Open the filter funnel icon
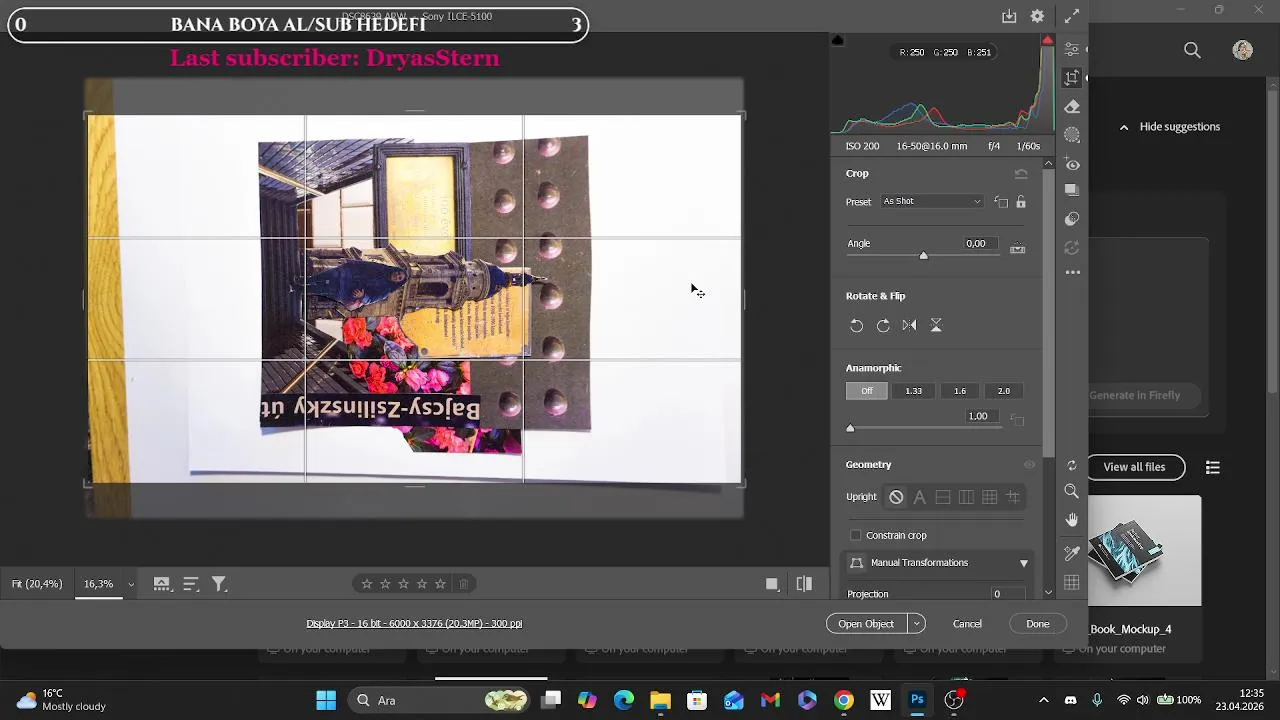Image resolution: width=1280 pixels, height=720 pixels. coord(219,584)
